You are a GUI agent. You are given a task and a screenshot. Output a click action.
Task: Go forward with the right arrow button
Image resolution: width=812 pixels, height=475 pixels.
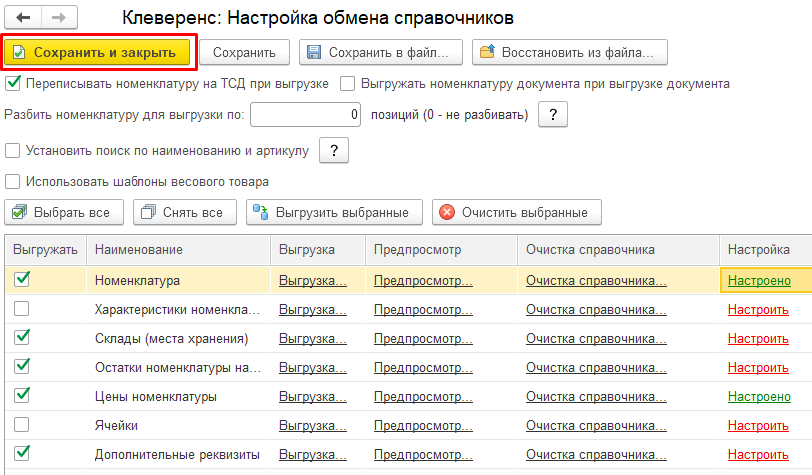tap(59, 18)
